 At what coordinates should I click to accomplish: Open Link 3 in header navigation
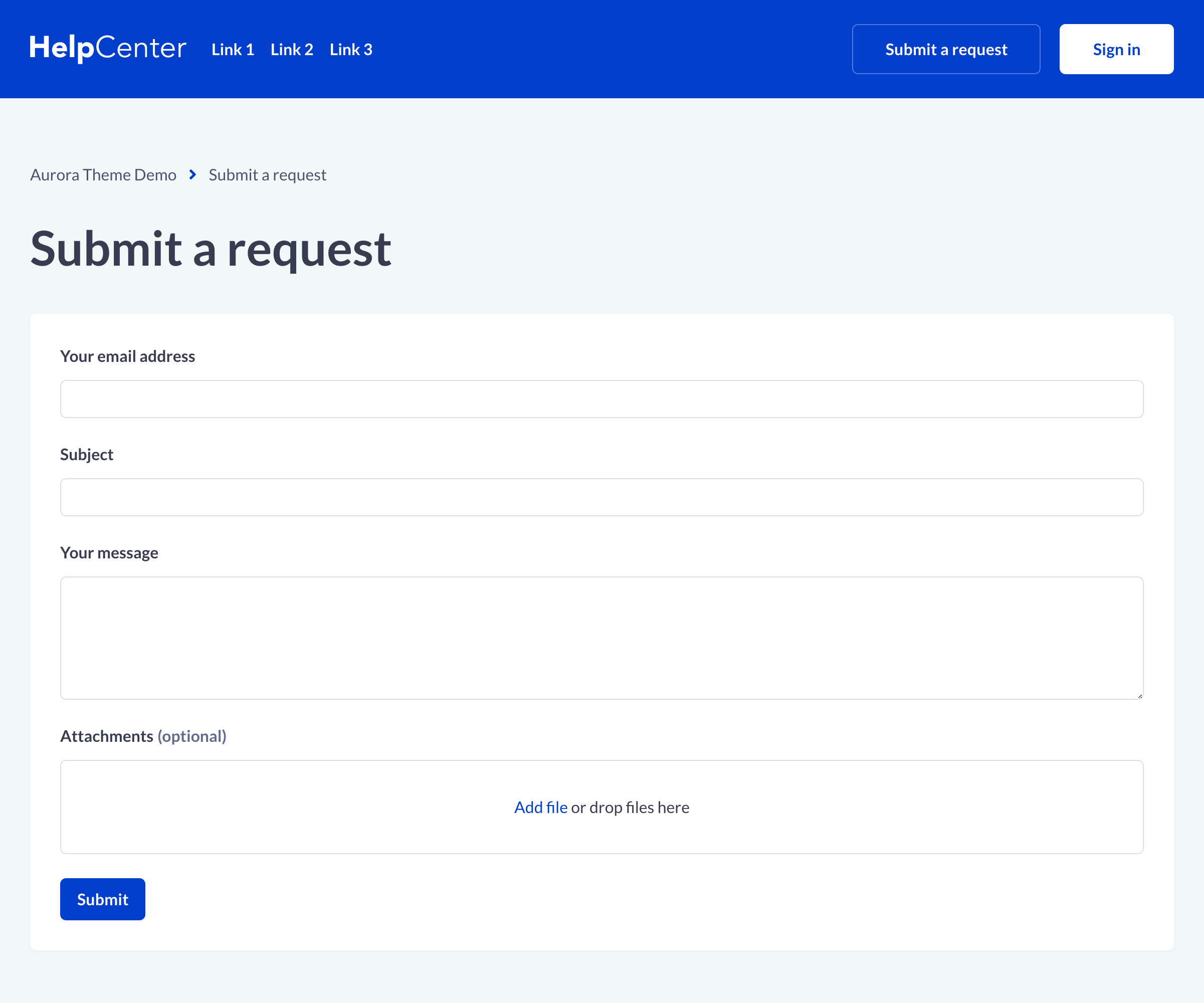click(350, 49)
